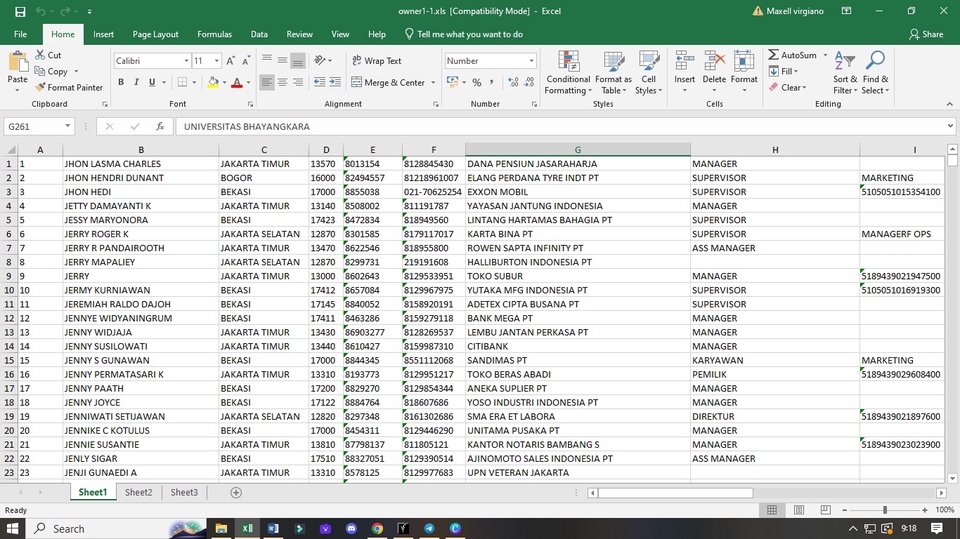960x539 pixels.
Task: Click the Share button
Action: point(926,34)
